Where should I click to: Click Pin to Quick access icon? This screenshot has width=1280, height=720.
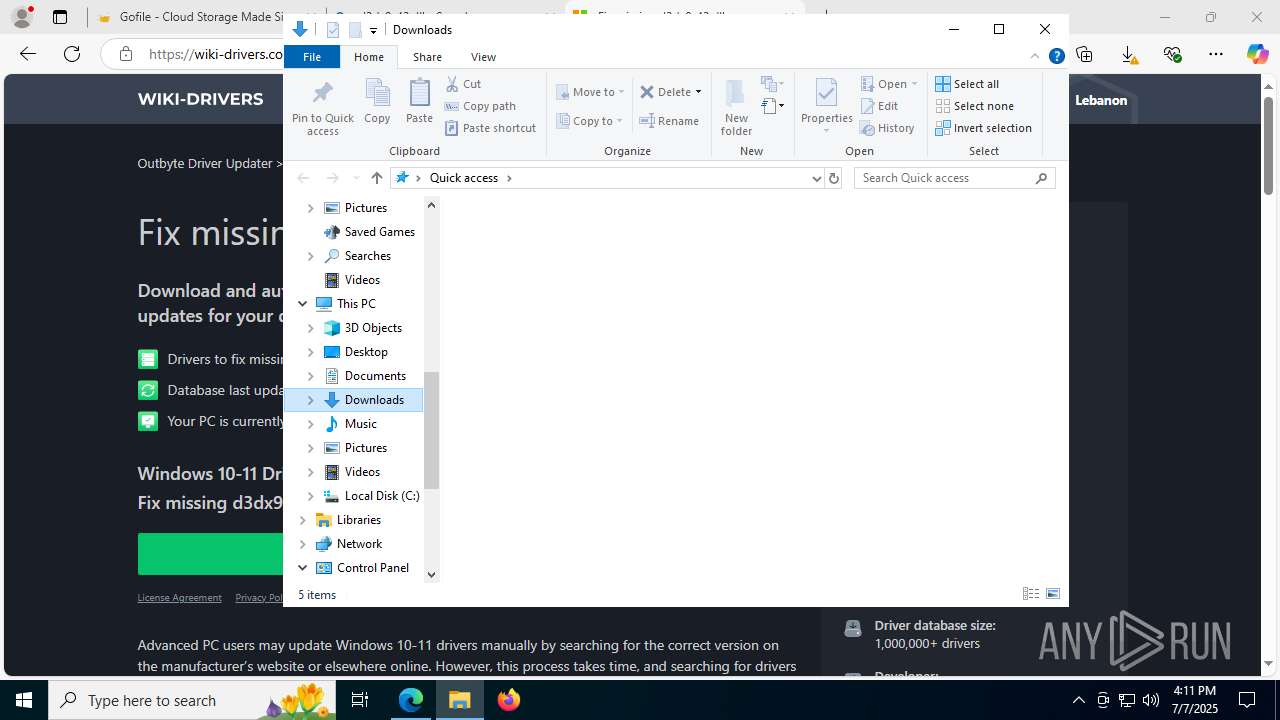pyautogui.click(x=322, y=108)
